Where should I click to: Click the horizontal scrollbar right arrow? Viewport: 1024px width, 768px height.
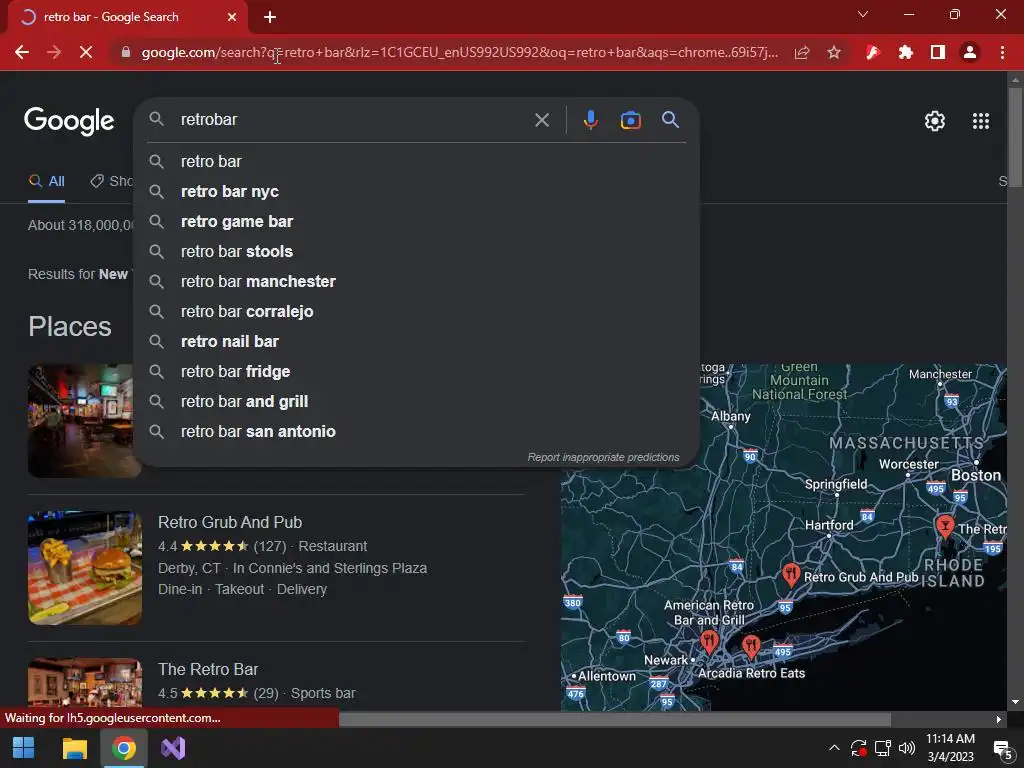point(999,719)
